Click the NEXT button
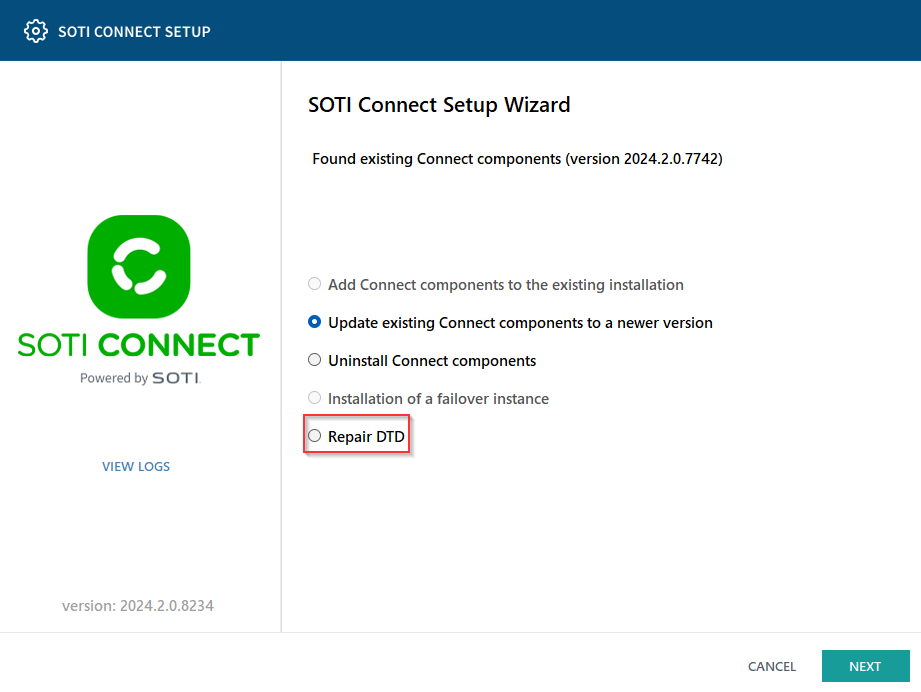Image resolution: width=921 pixels, height=692 pixels. click(x=865, y=666)
